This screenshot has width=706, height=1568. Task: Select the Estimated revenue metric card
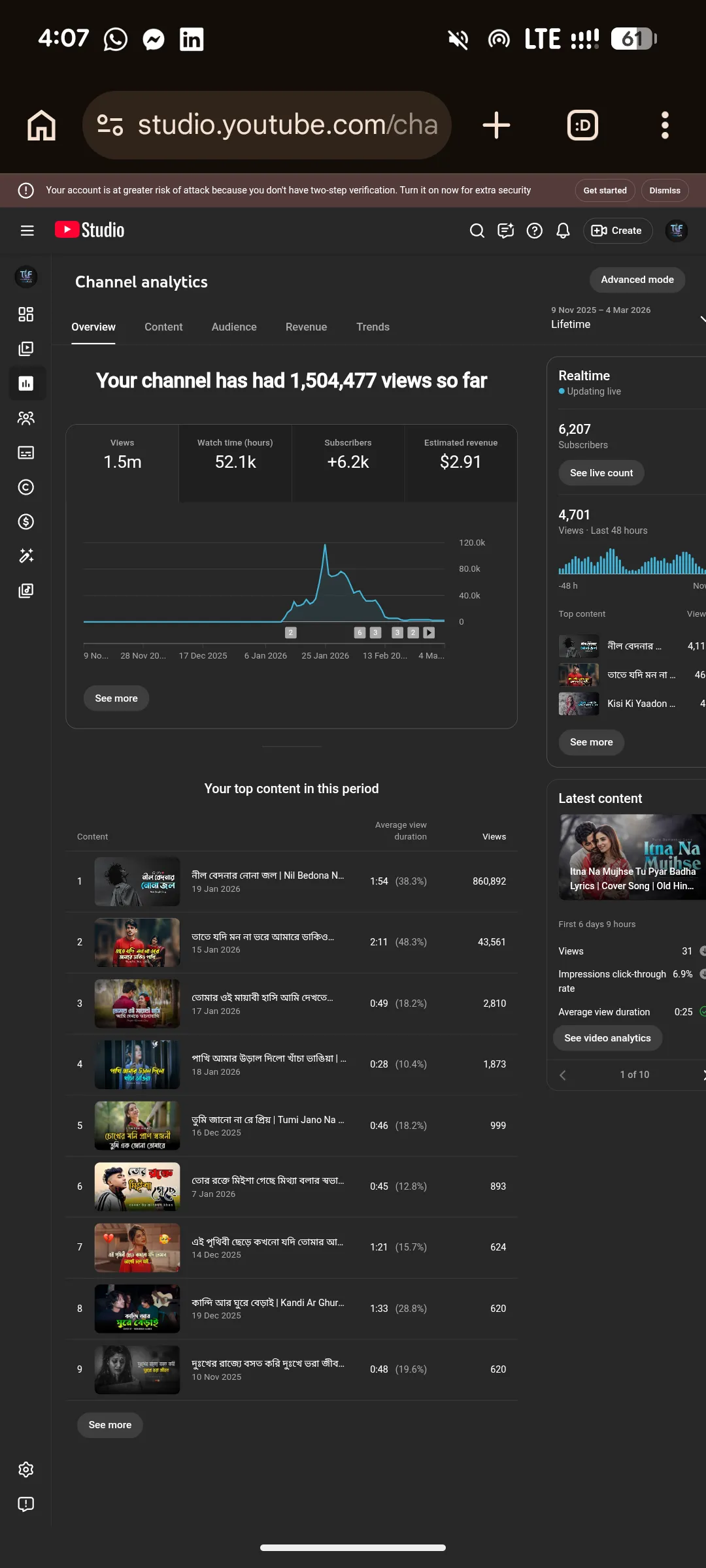pos(461,463)
